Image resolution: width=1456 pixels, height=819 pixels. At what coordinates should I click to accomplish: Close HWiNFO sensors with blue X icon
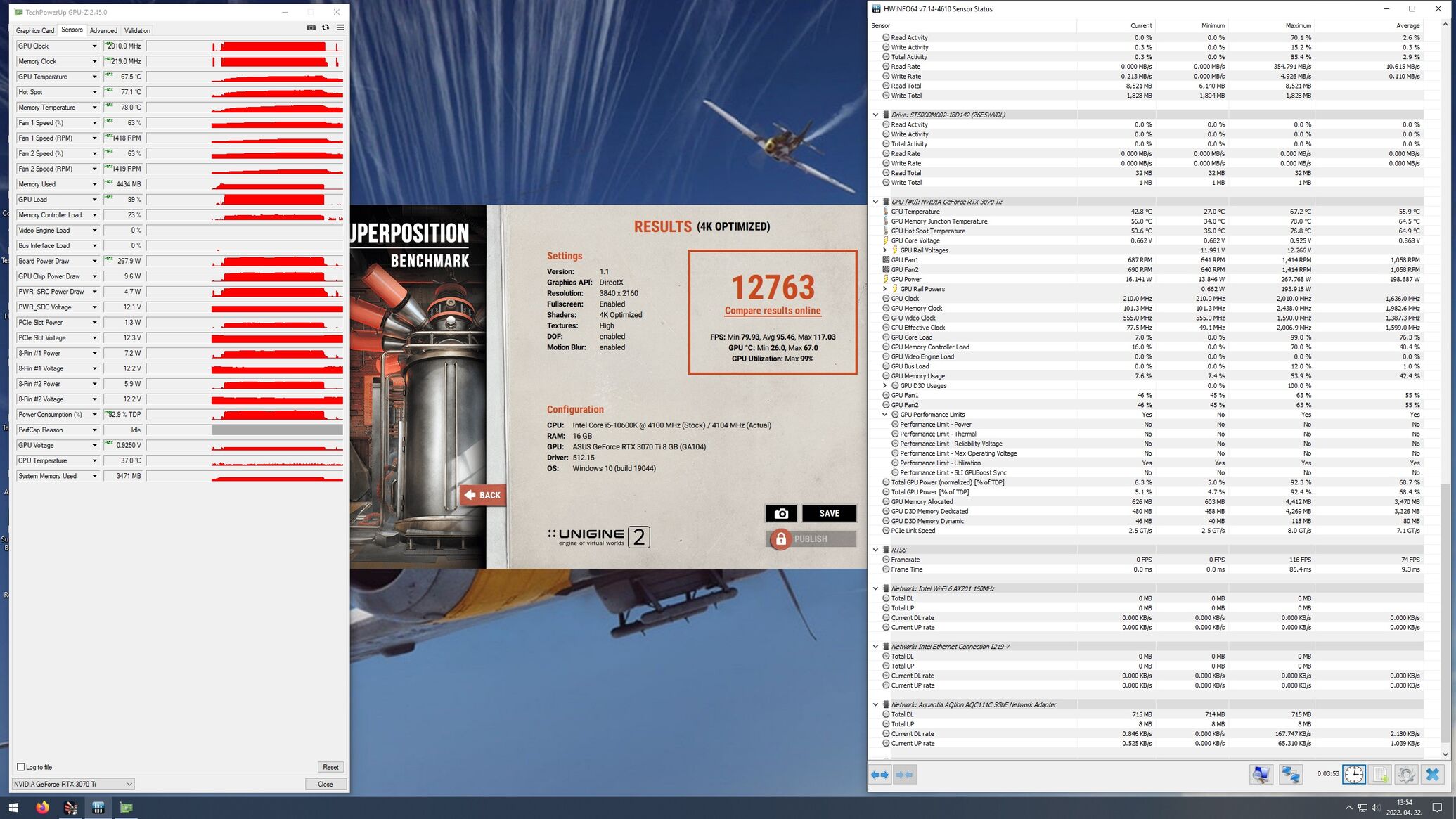tap(1432, 775)
